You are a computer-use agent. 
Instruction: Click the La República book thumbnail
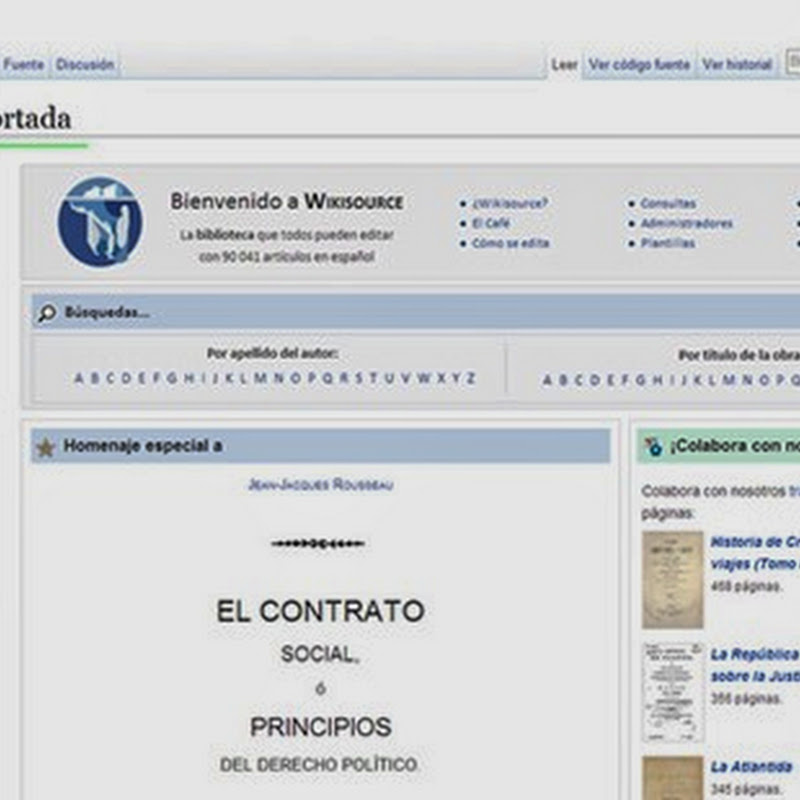coord(672,692)
